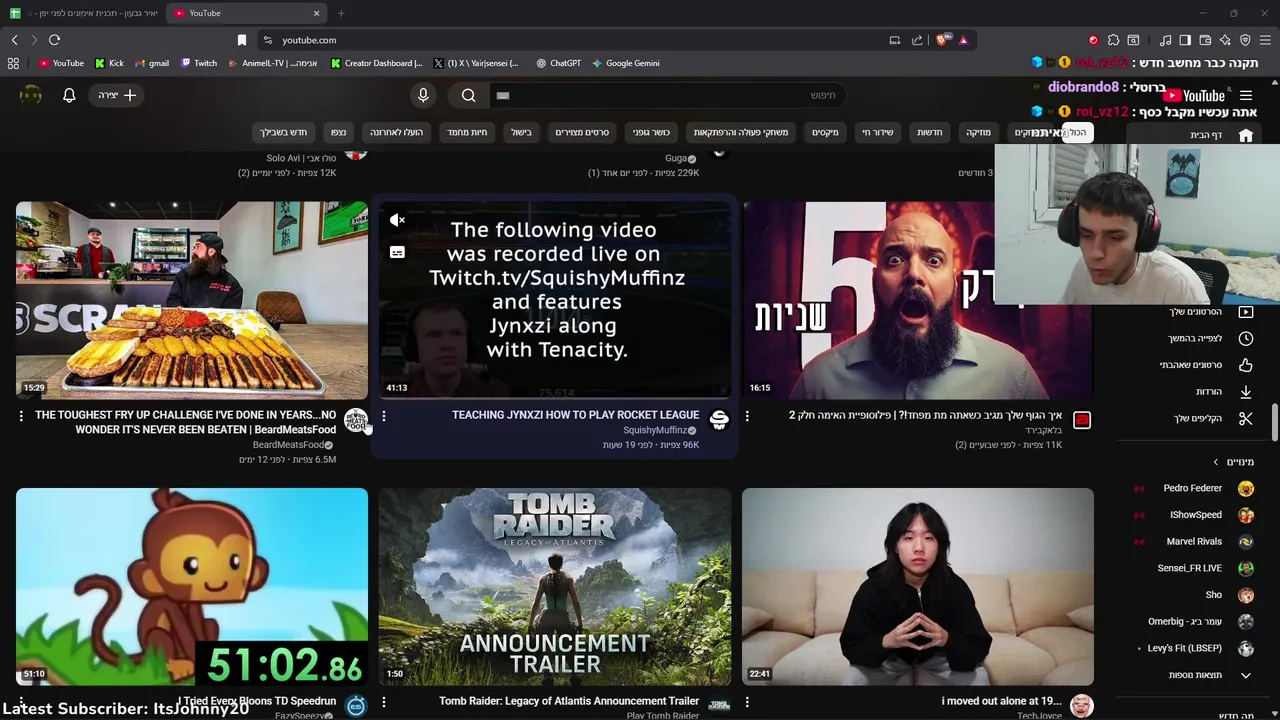Open the IShowSpeed subscription in the sidebar
This screenshot has height=720, width=1280.
(1196, 515)
